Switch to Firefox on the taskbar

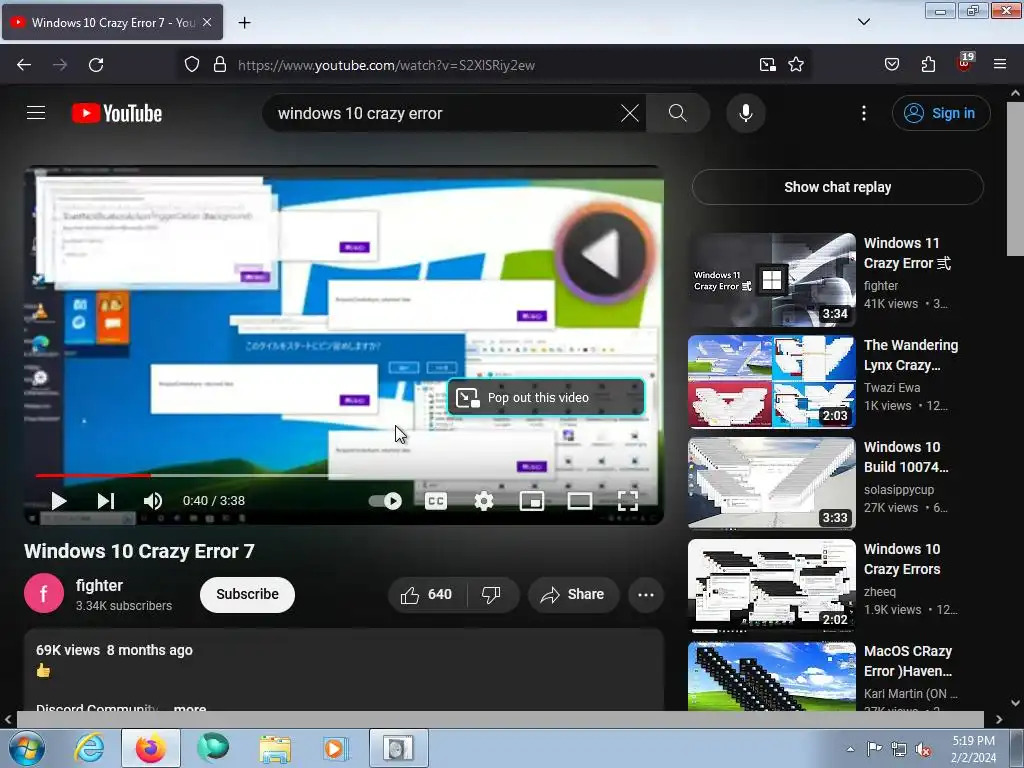click(150, 748)
